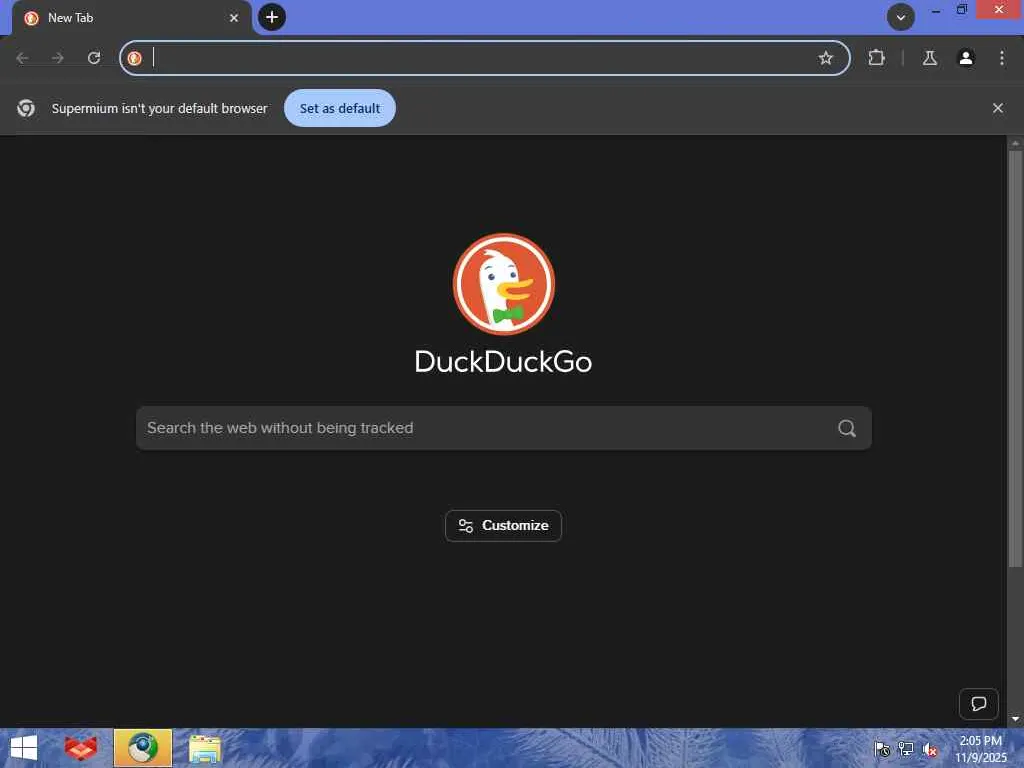Click the "Supermium isn't your default browser" text

pos(159,108)
